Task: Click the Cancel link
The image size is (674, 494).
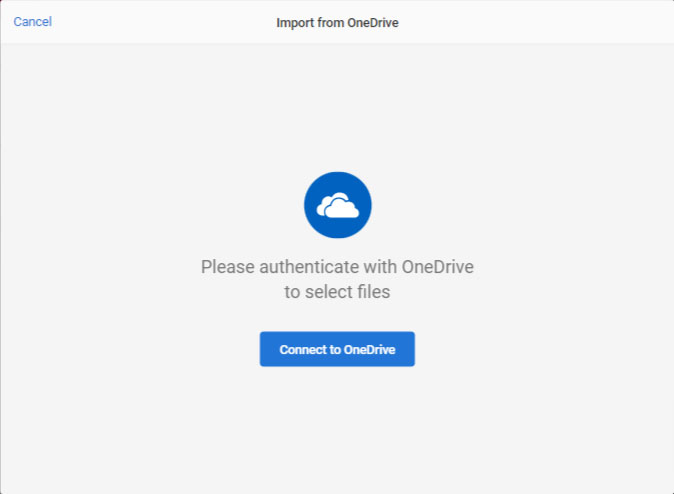Action: pyautogui.click(x=33, y=22)
